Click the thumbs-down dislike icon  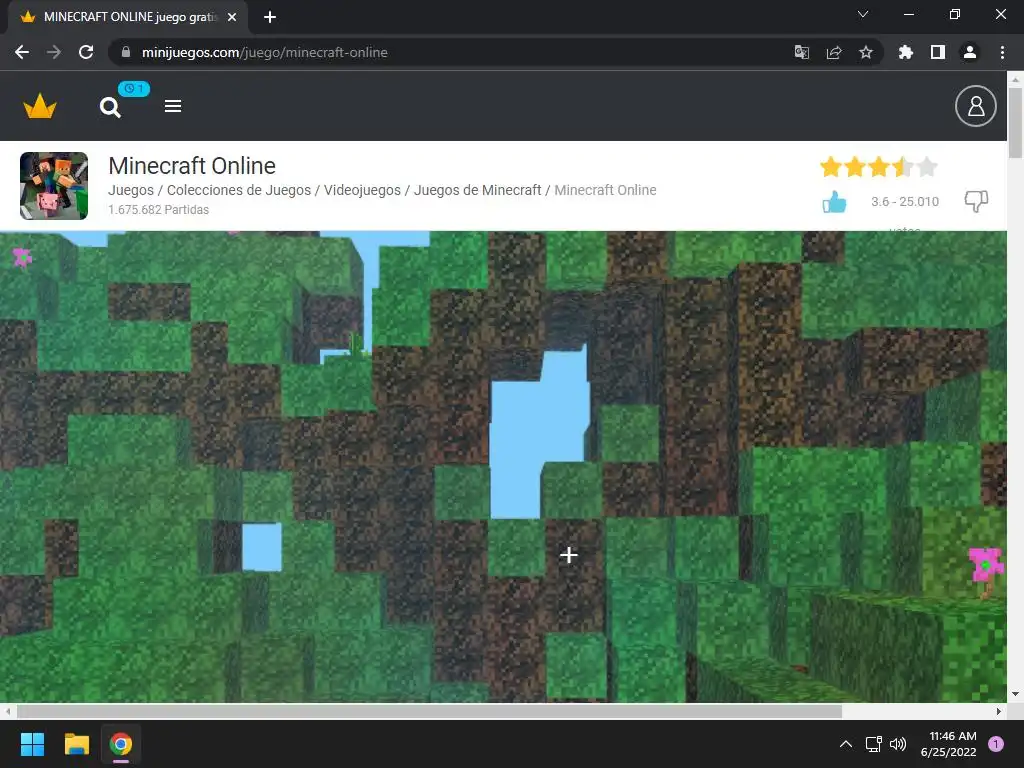(976, 201)
